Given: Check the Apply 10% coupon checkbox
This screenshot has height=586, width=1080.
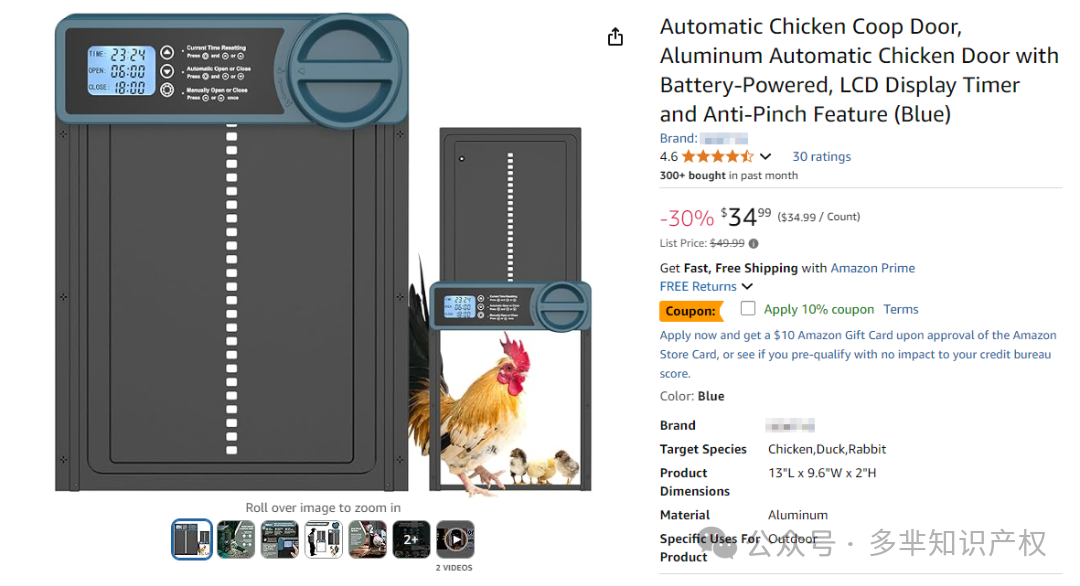Looking at the screenshot, I should [748, 309].
